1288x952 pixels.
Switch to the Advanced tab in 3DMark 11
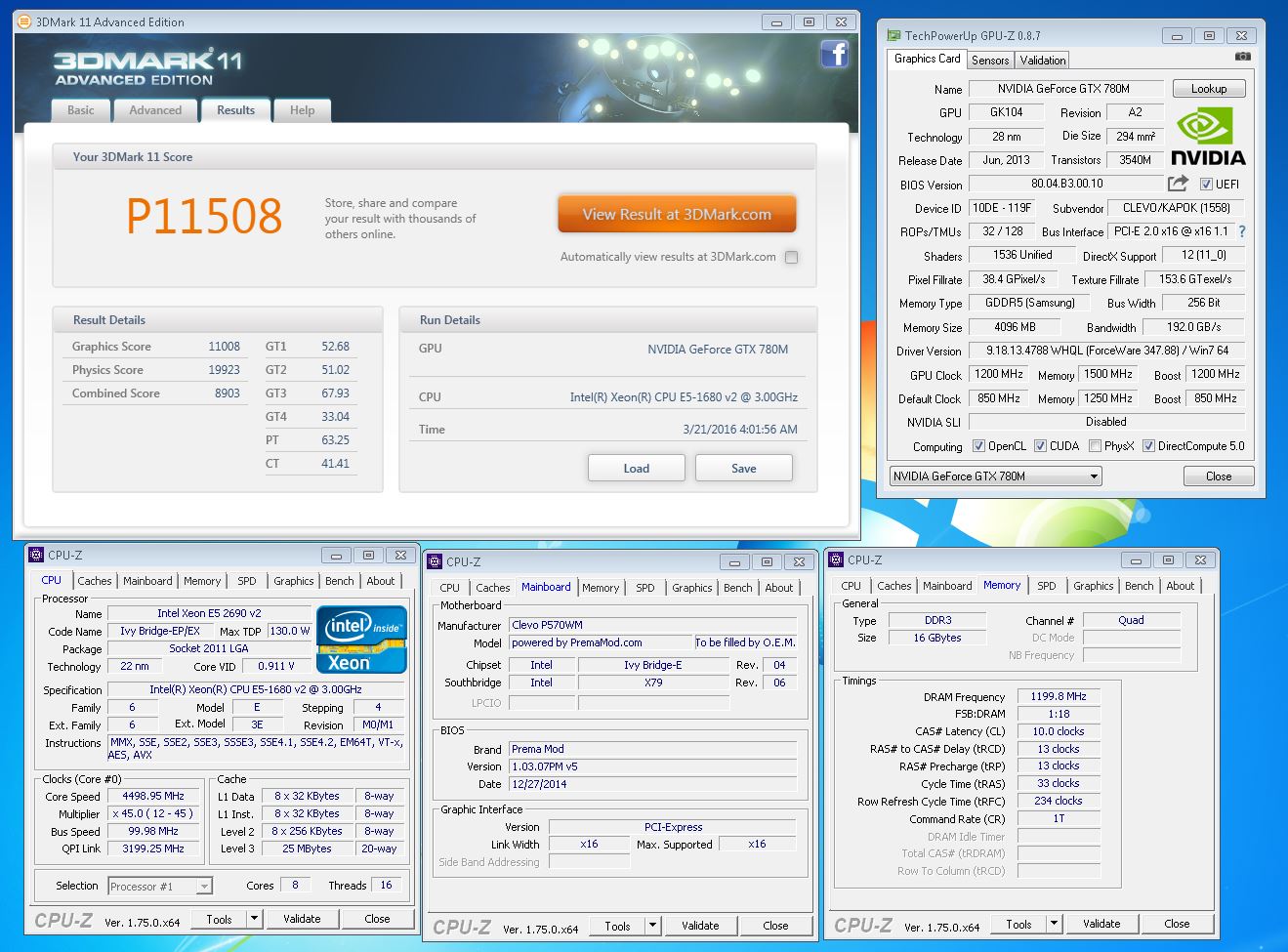tap(155, 110)
